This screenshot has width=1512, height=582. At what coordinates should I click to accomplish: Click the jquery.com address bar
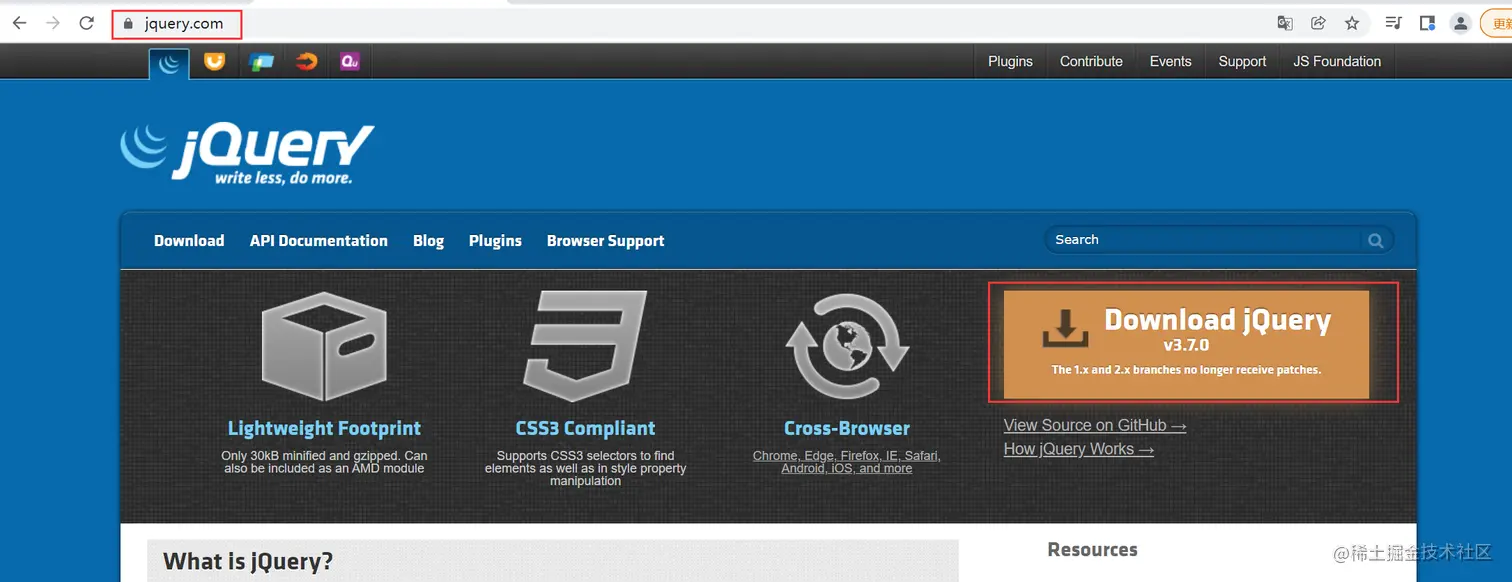pyautogui.click(x=690, y=24)
